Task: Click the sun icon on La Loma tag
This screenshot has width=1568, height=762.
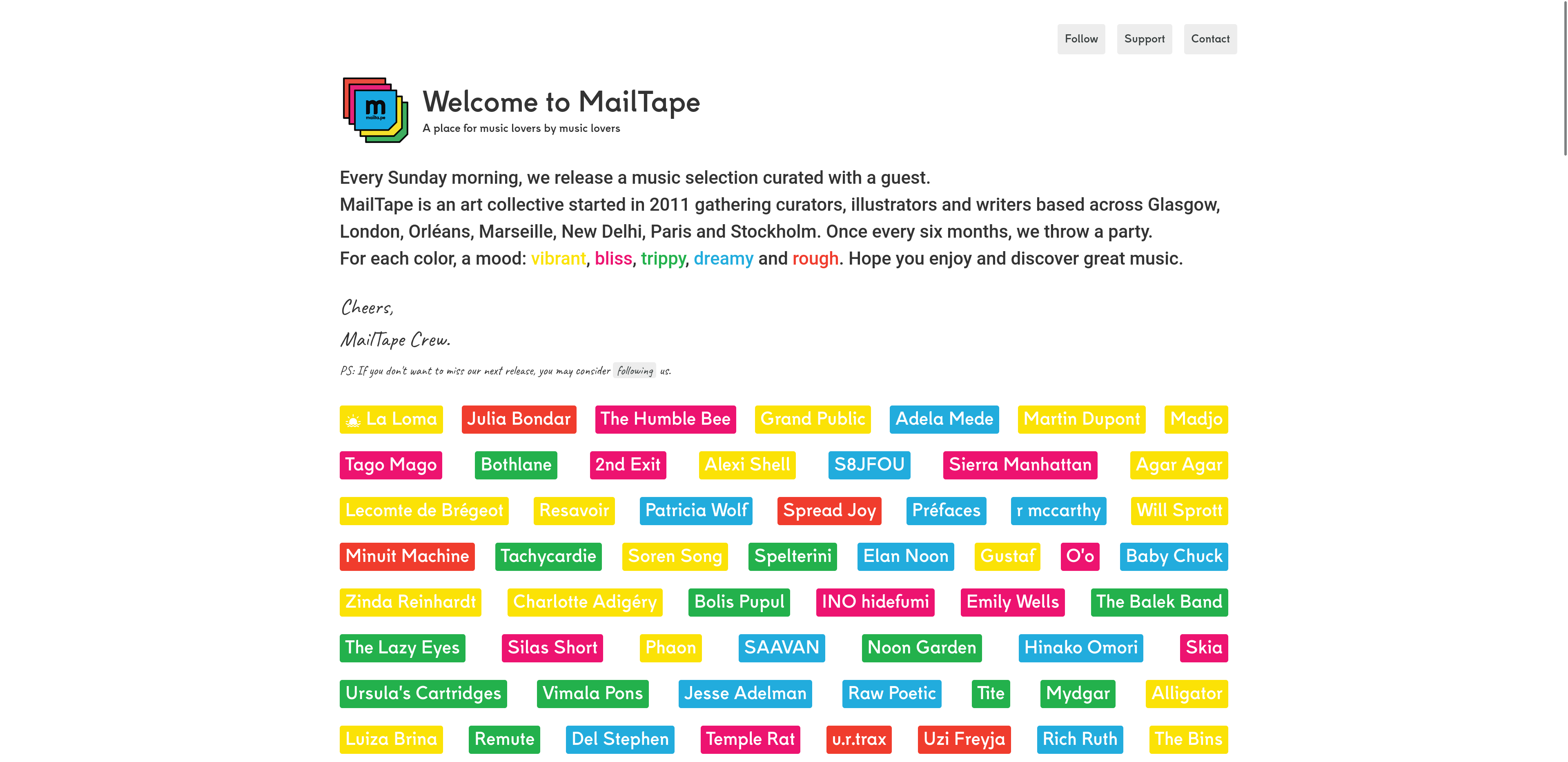Action: 353,420
